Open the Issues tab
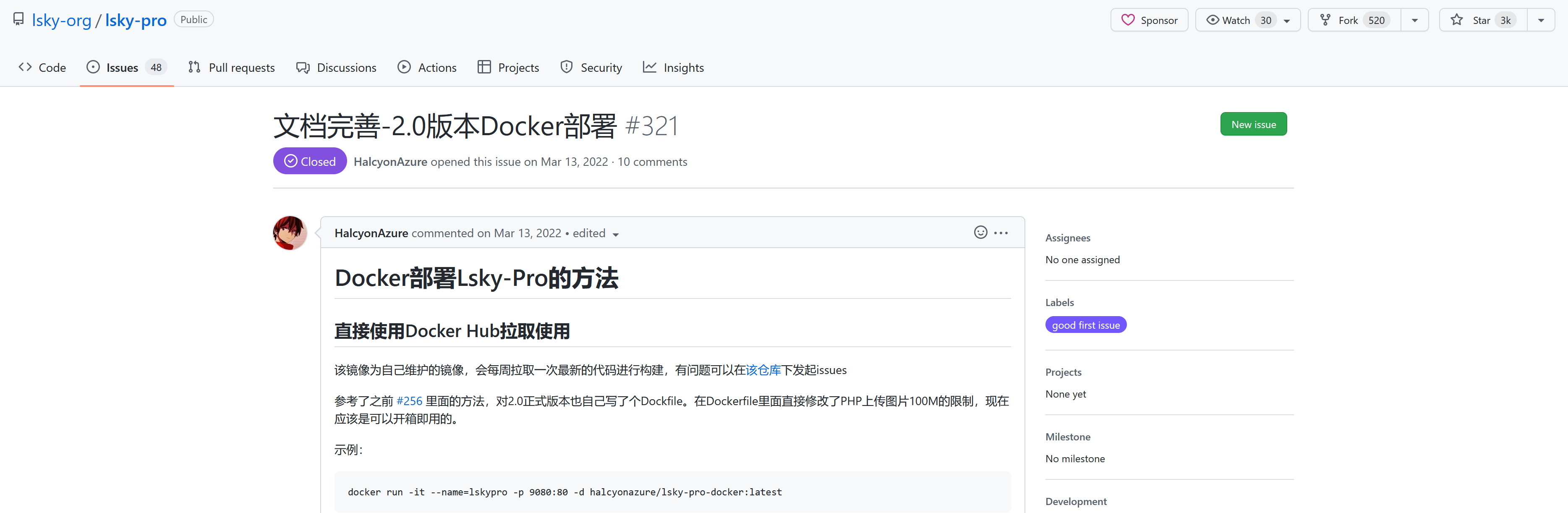The image size is (1568, 513). point(127,68)
